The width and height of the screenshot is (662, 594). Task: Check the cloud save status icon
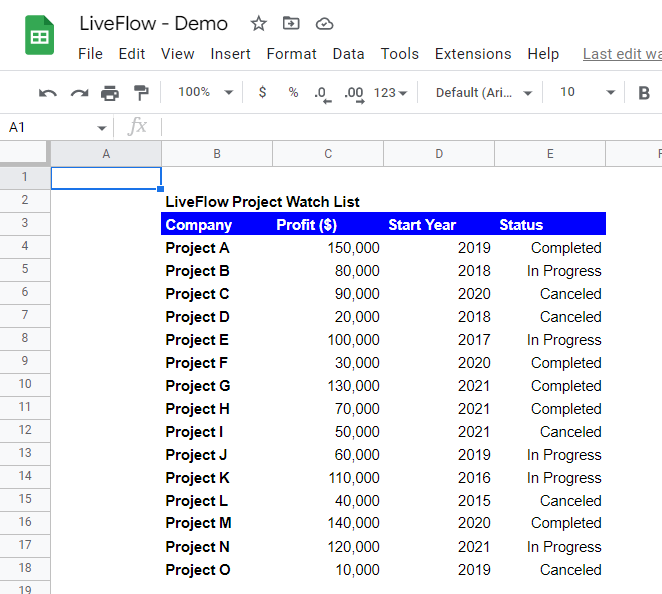[324, 24]
